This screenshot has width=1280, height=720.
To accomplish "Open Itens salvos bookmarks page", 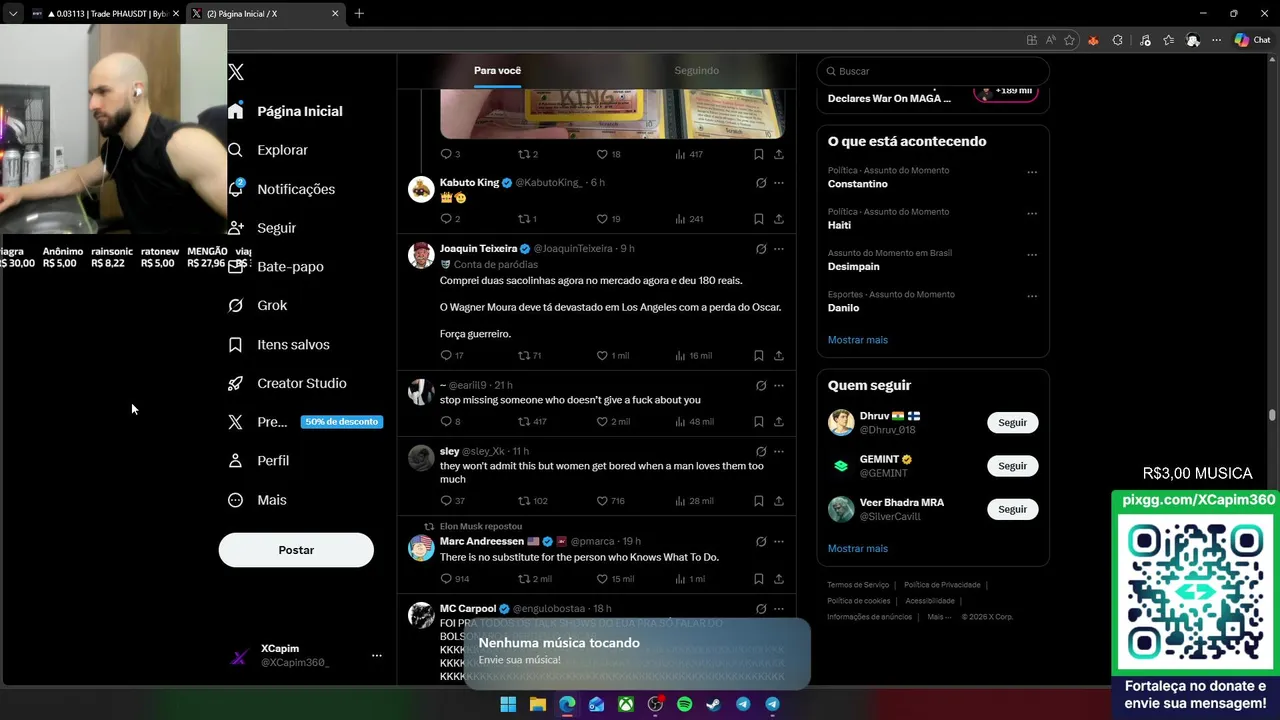I will click(278, 344).
